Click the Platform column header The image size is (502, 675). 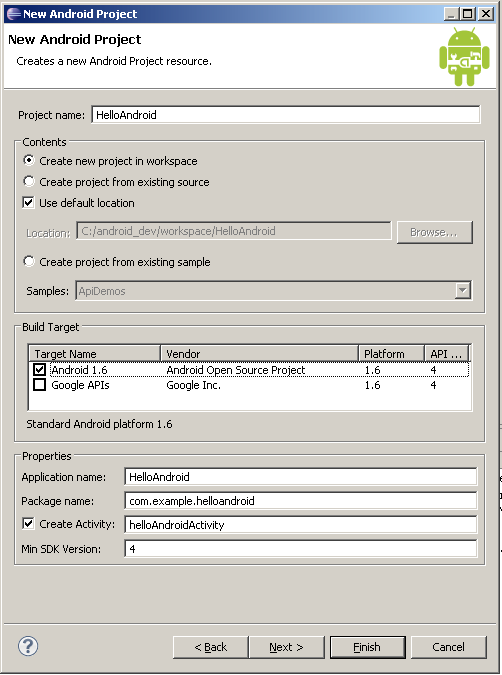[391, 353]
